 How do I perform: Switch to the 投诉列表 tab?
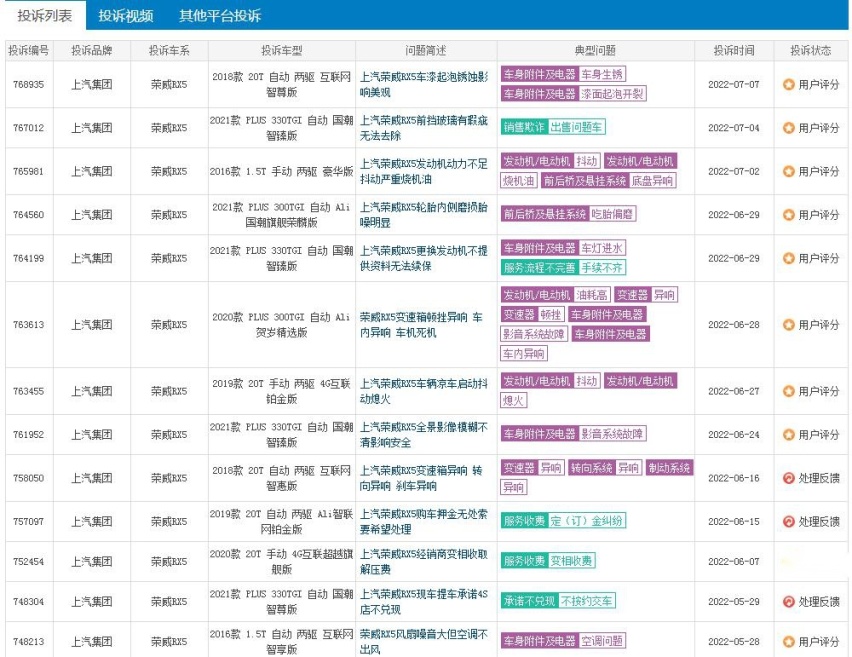(45, 15)
